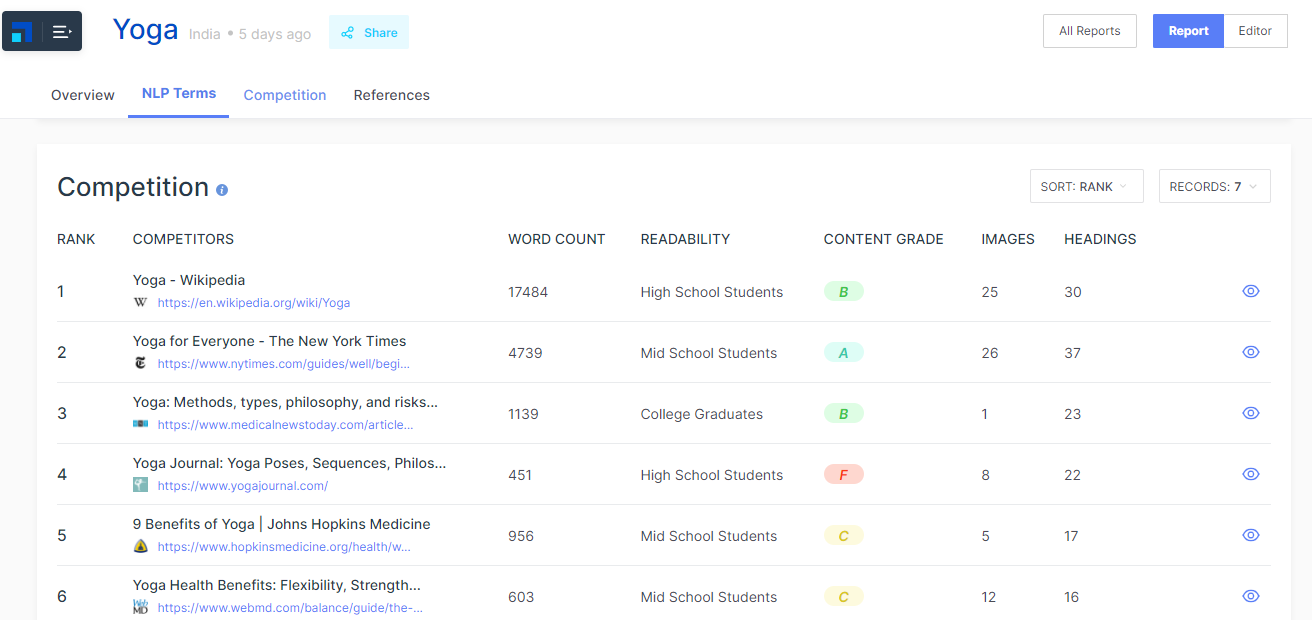Toggle eye icon for New York Times row
Screen dimensions: 1312x620
[1251, 352]
